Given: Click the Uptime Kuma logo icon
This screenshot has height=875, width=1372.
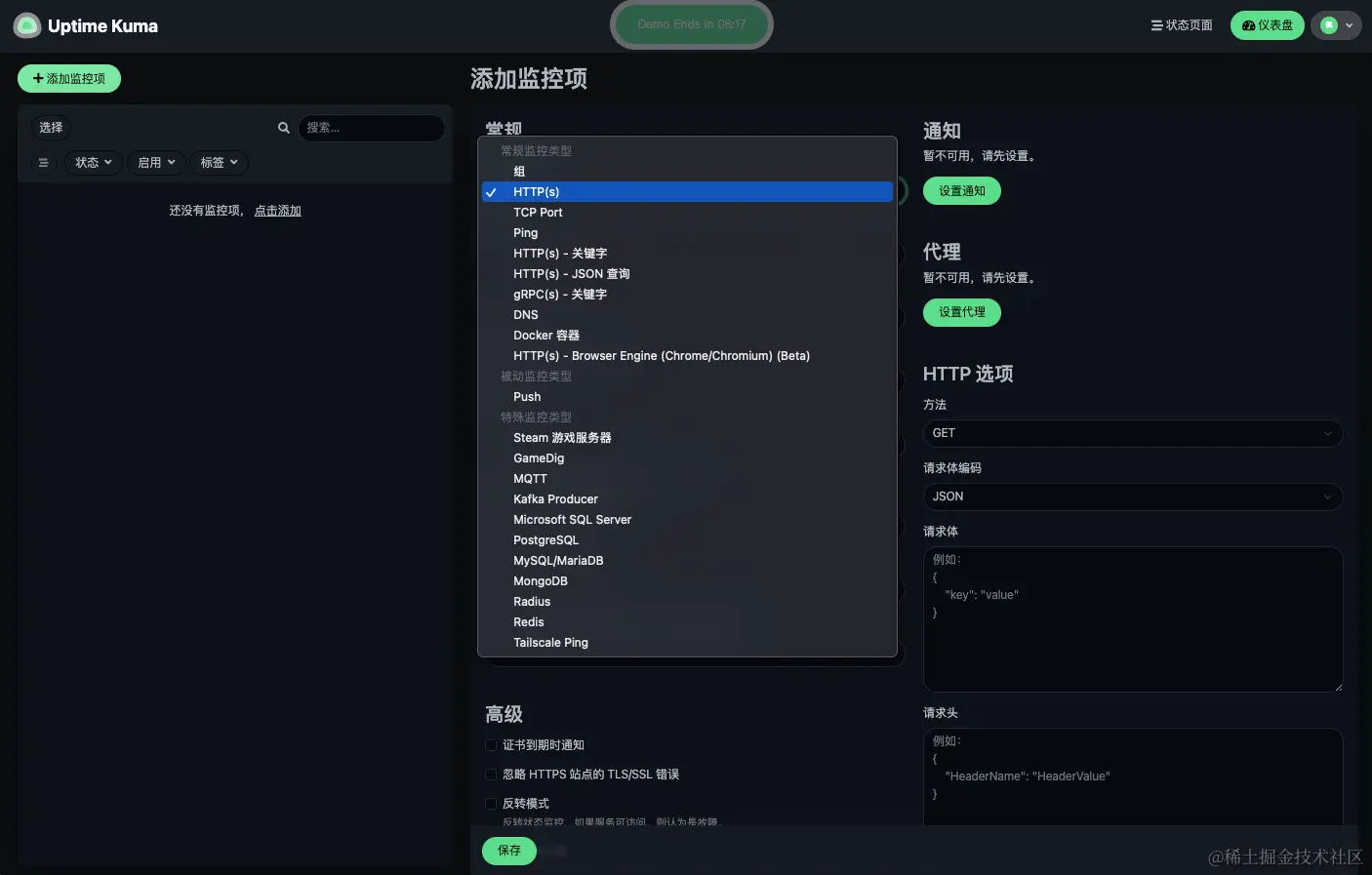Looking at the screenshot, I should (27, 26).
